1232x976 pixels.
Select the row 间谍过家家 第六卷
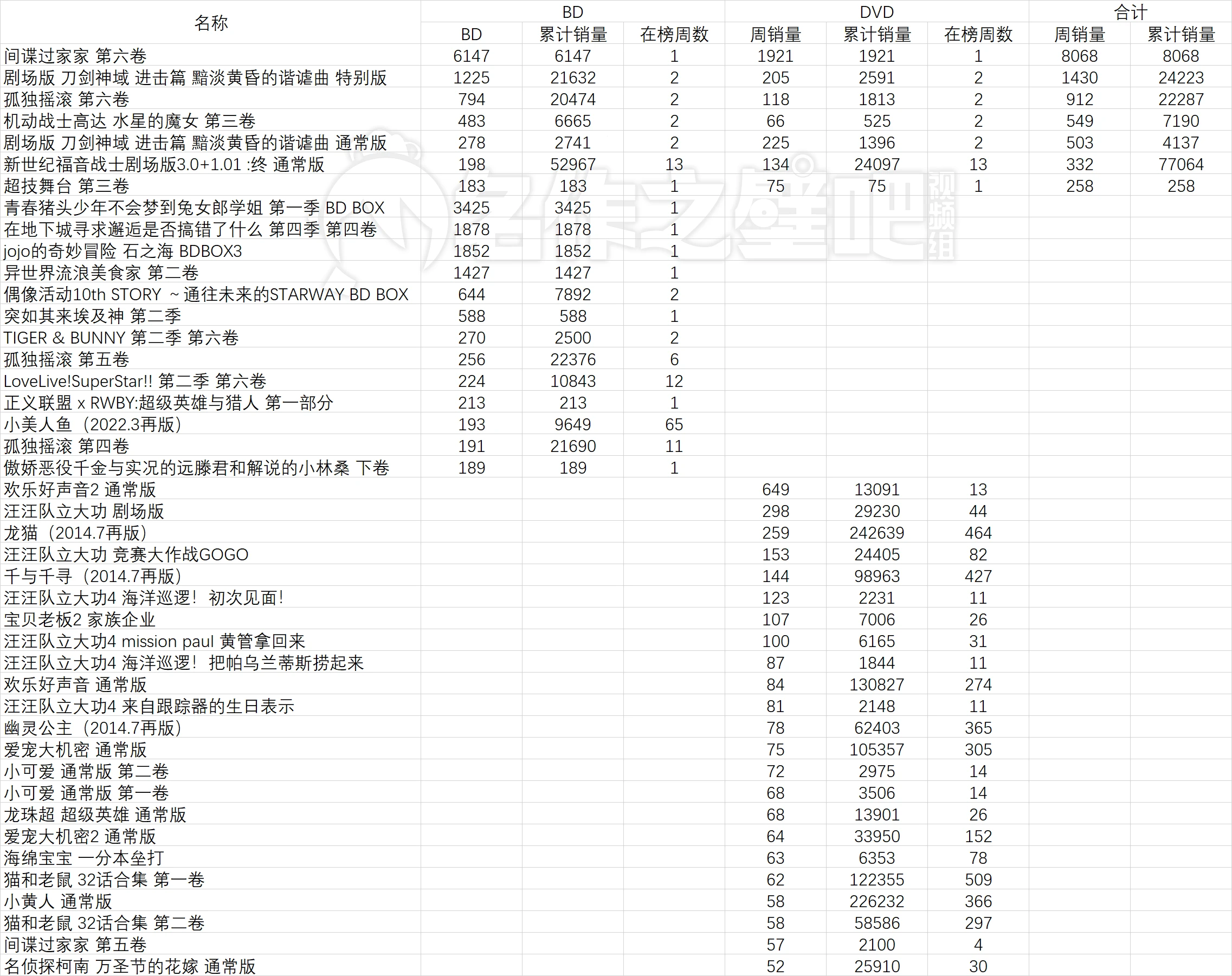click(616, 56)
